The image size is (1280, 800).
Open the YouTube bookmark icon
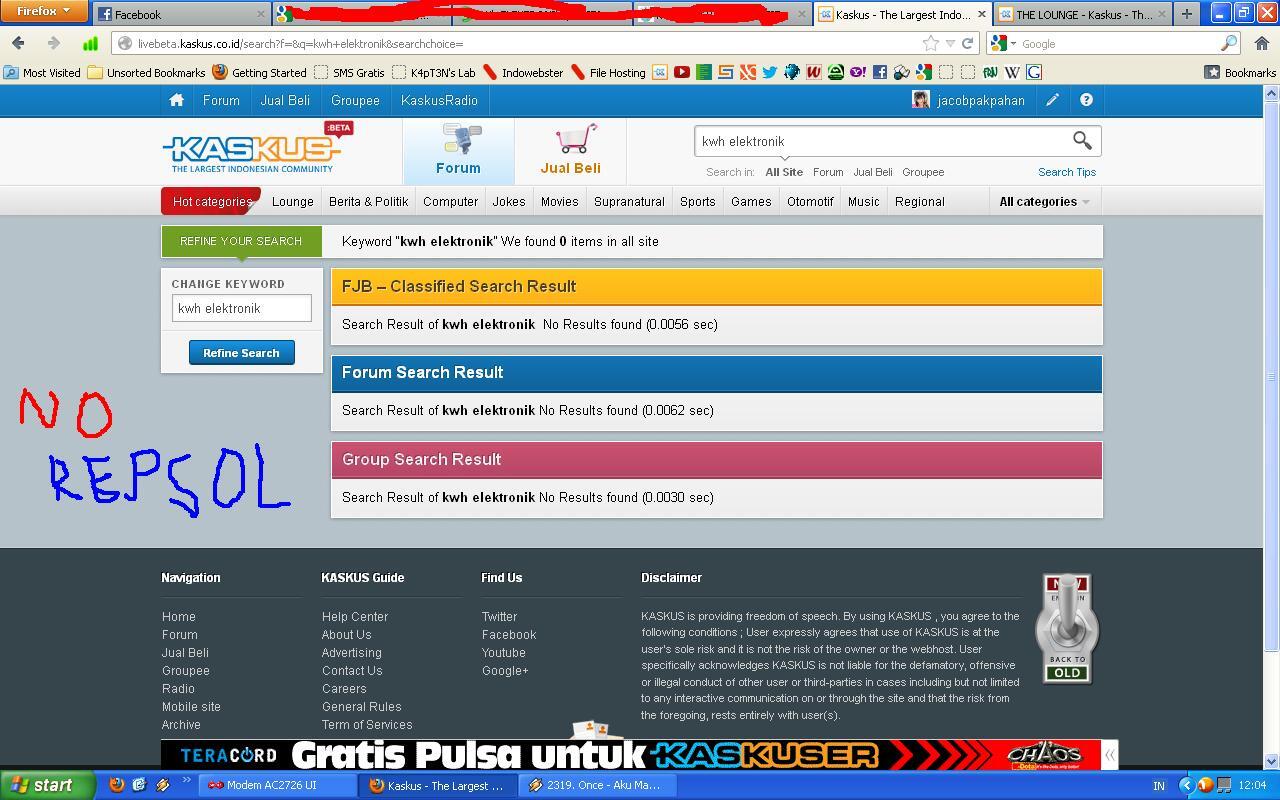point(681,72)
